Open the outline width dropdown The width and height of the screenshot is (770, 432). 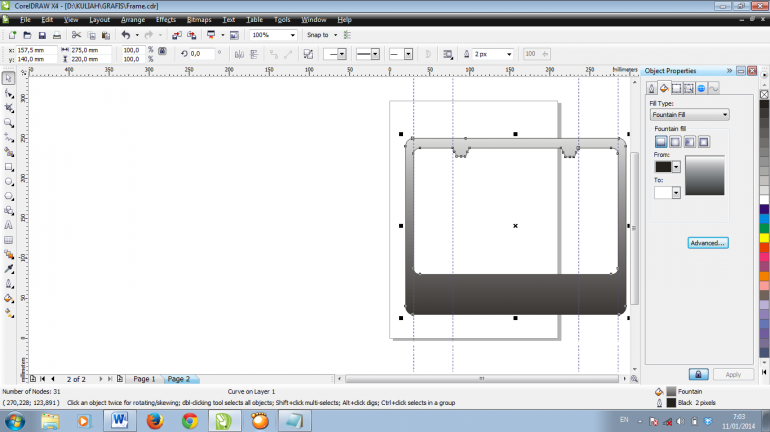tap(509, 54)
